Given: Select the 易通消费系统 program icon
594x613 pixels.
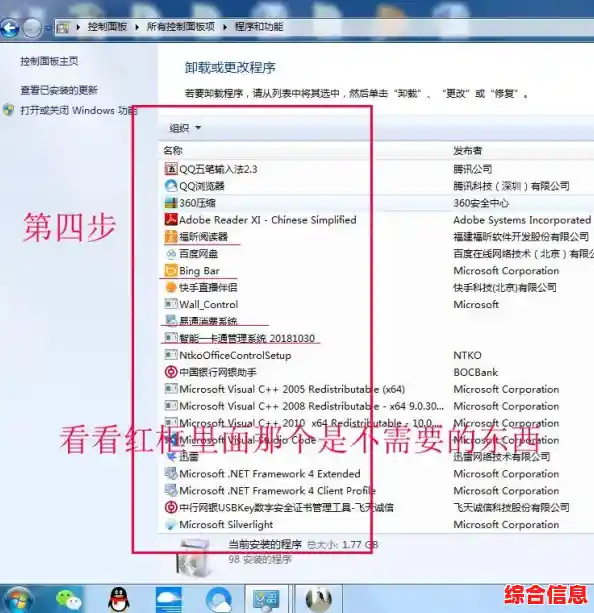Looking at the screenshot, I should [x=170, y=321].
